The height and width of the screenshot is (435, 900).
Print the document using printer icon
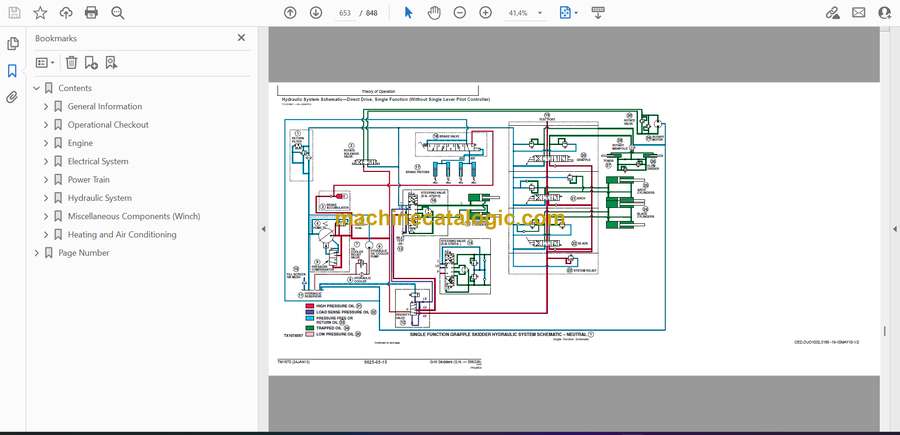click(92, 13)
